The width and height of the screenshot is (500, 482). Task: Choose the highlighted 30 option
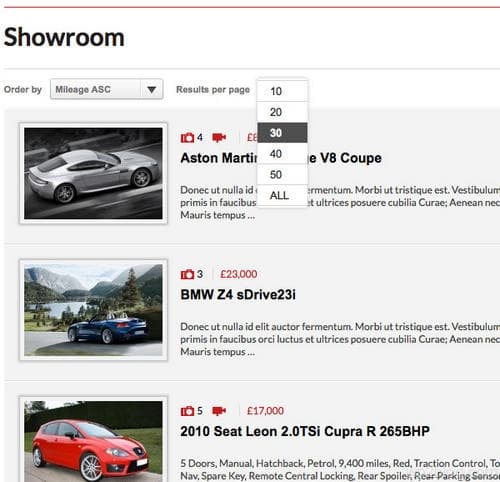tap(282, 133)
